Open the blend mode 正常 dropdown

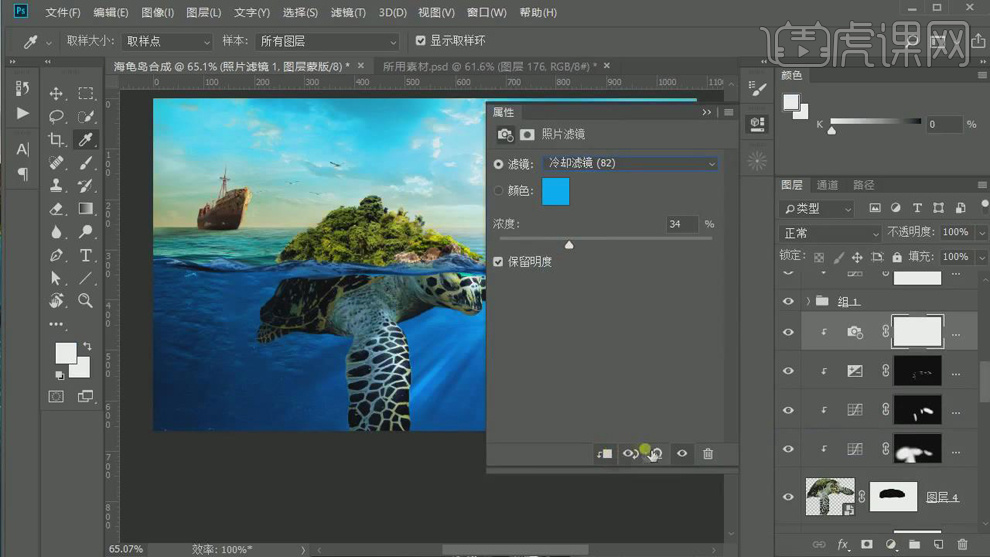coord(830,232)
